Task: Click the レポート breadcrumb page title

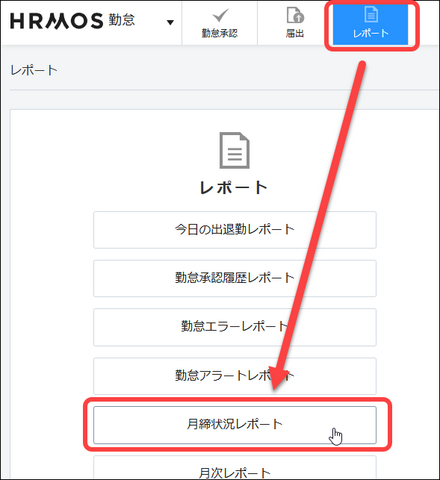Action: (34, 70)
